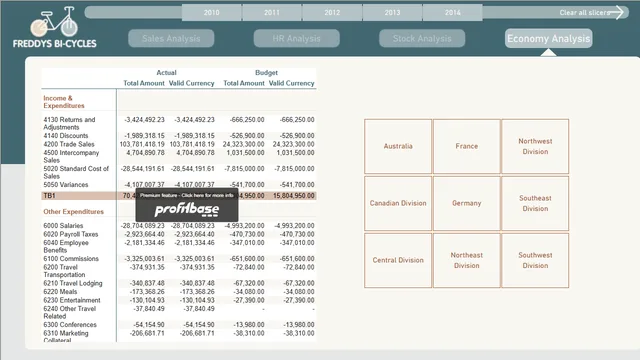The height and width of the screenshot is (360, 640).
Task: Open the Stock Analysis tab
Action: pyautogui.click(x=422, y=38)
